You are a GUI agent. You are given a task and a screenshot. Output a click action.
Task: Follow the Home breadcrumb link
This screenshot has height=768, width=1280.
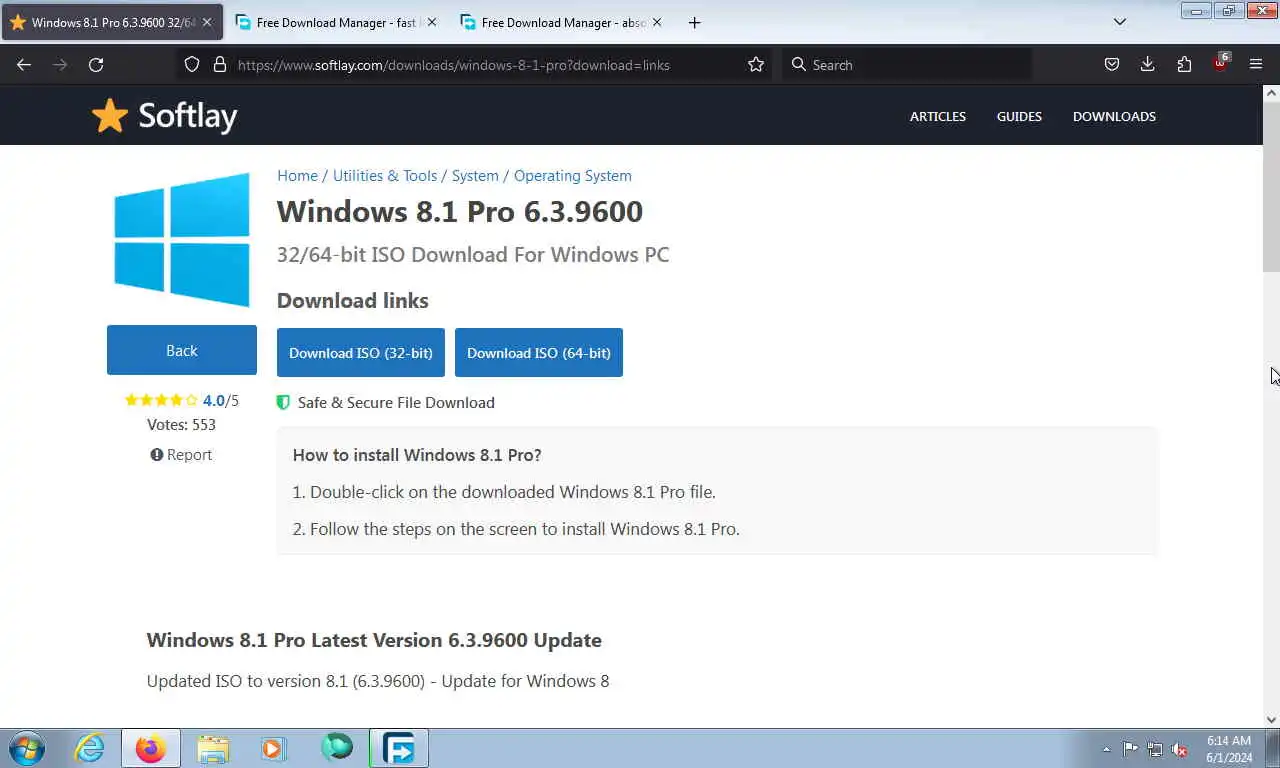point(297,176)
